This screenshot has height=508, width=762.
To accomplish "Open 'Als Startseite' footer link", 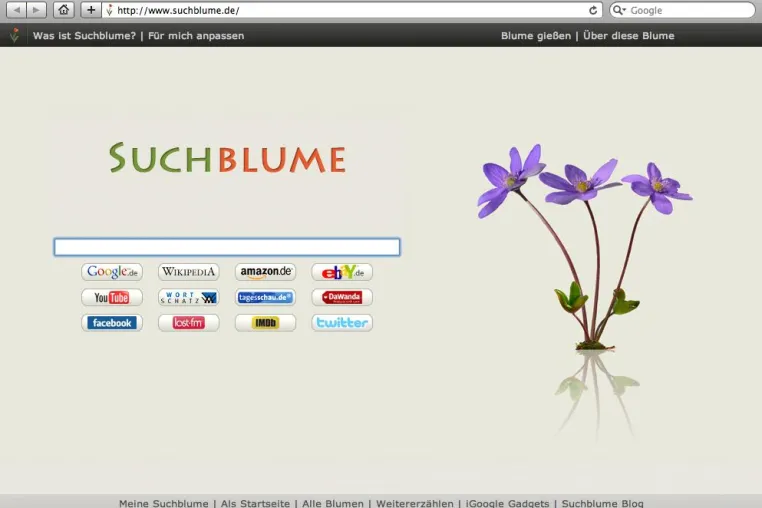I will (255, 503).
